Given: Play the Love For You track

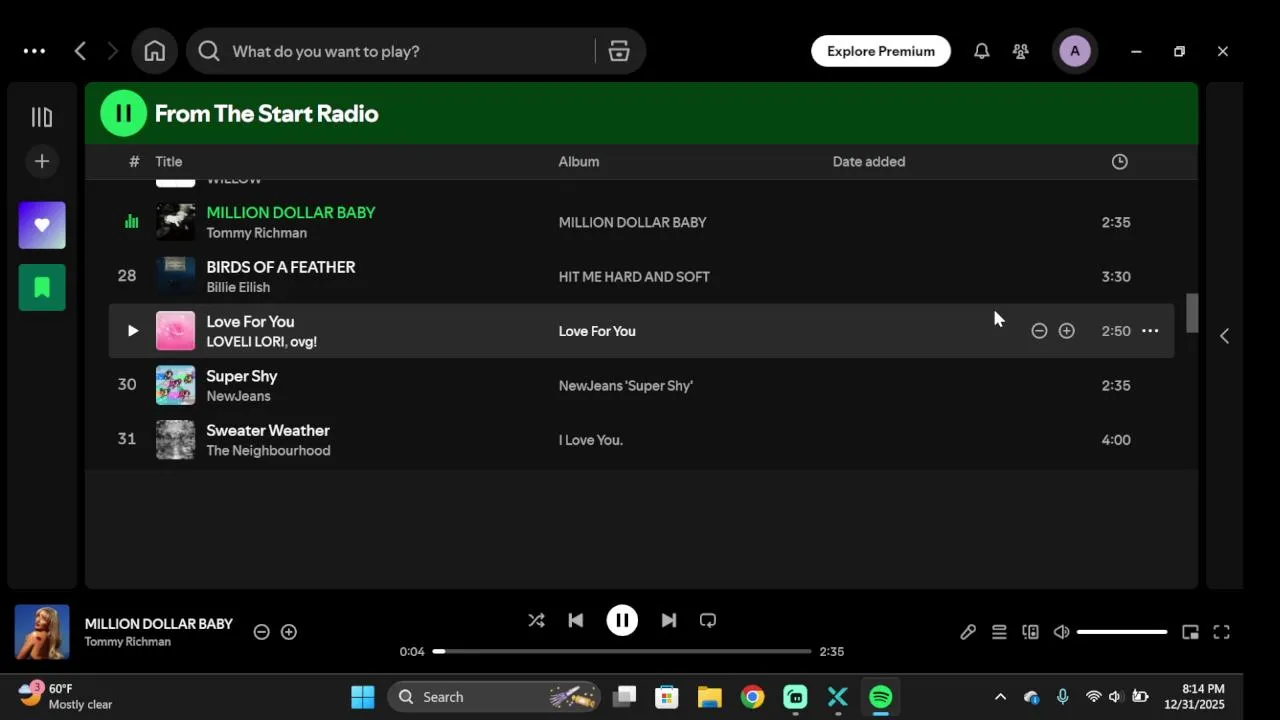Looking at the screenshot, I should [x=132, y=331].
